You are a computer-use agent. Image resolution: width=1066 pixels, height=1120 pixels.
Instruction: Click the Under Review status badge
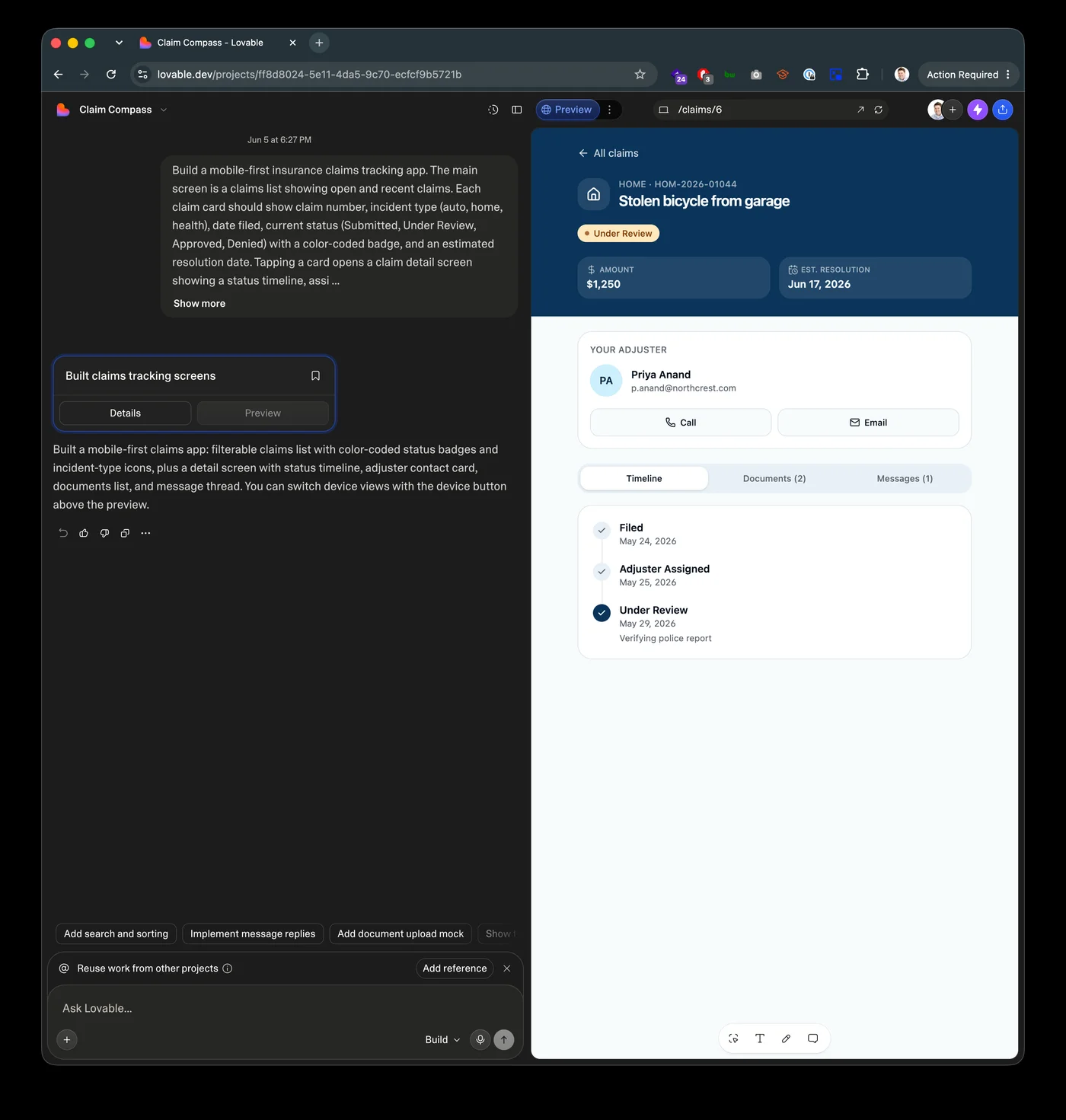pos(618,234)
